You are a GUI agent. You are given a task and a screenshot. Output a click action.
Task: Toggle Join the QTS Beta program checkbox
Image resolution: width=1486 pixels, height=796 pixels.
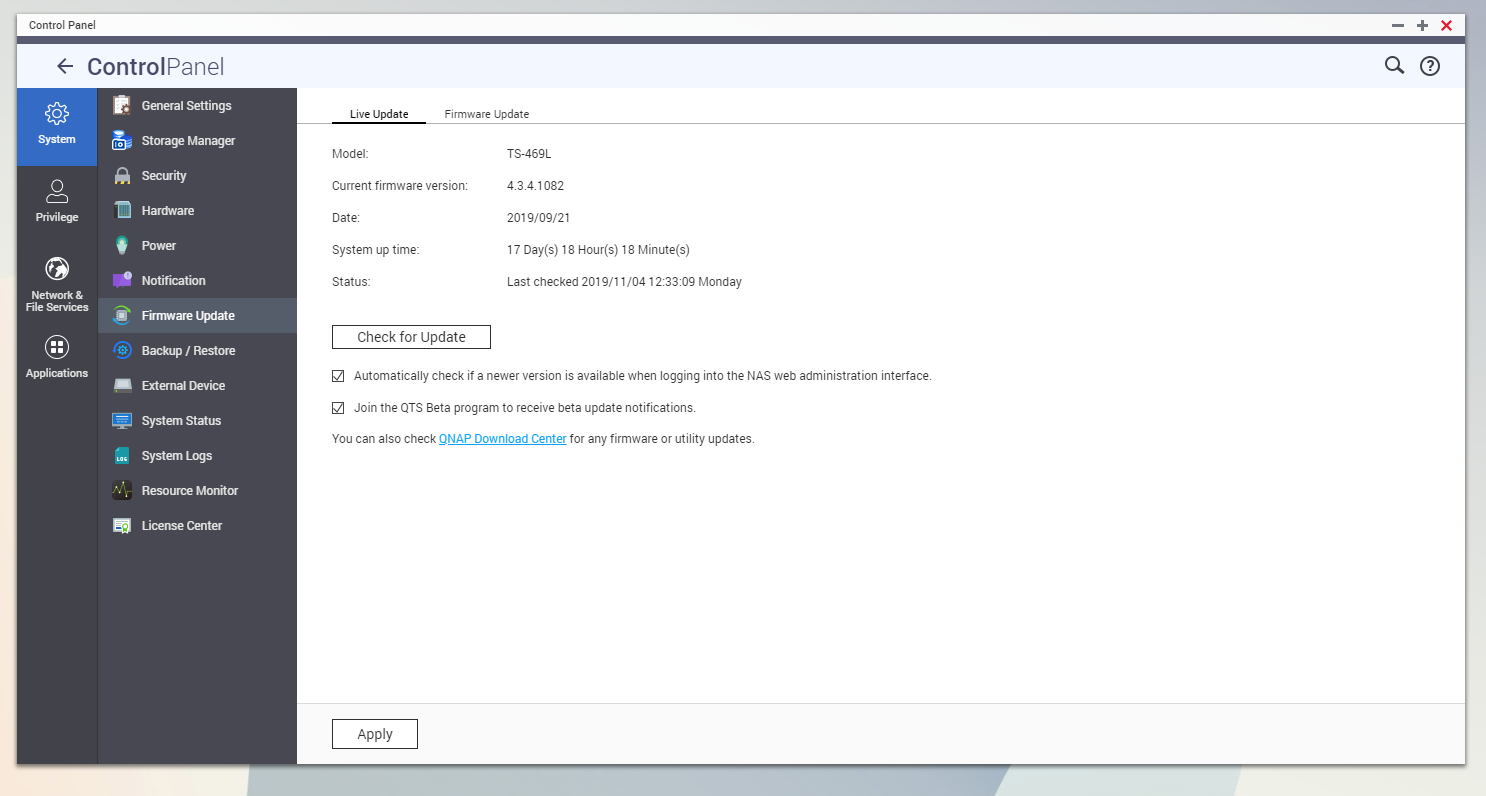click(x=338, y=408)
